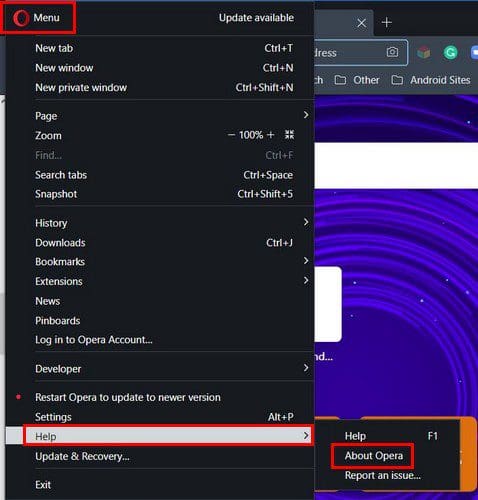
Task: Click the Opera Menu logo button
Action: pos(37,18)
